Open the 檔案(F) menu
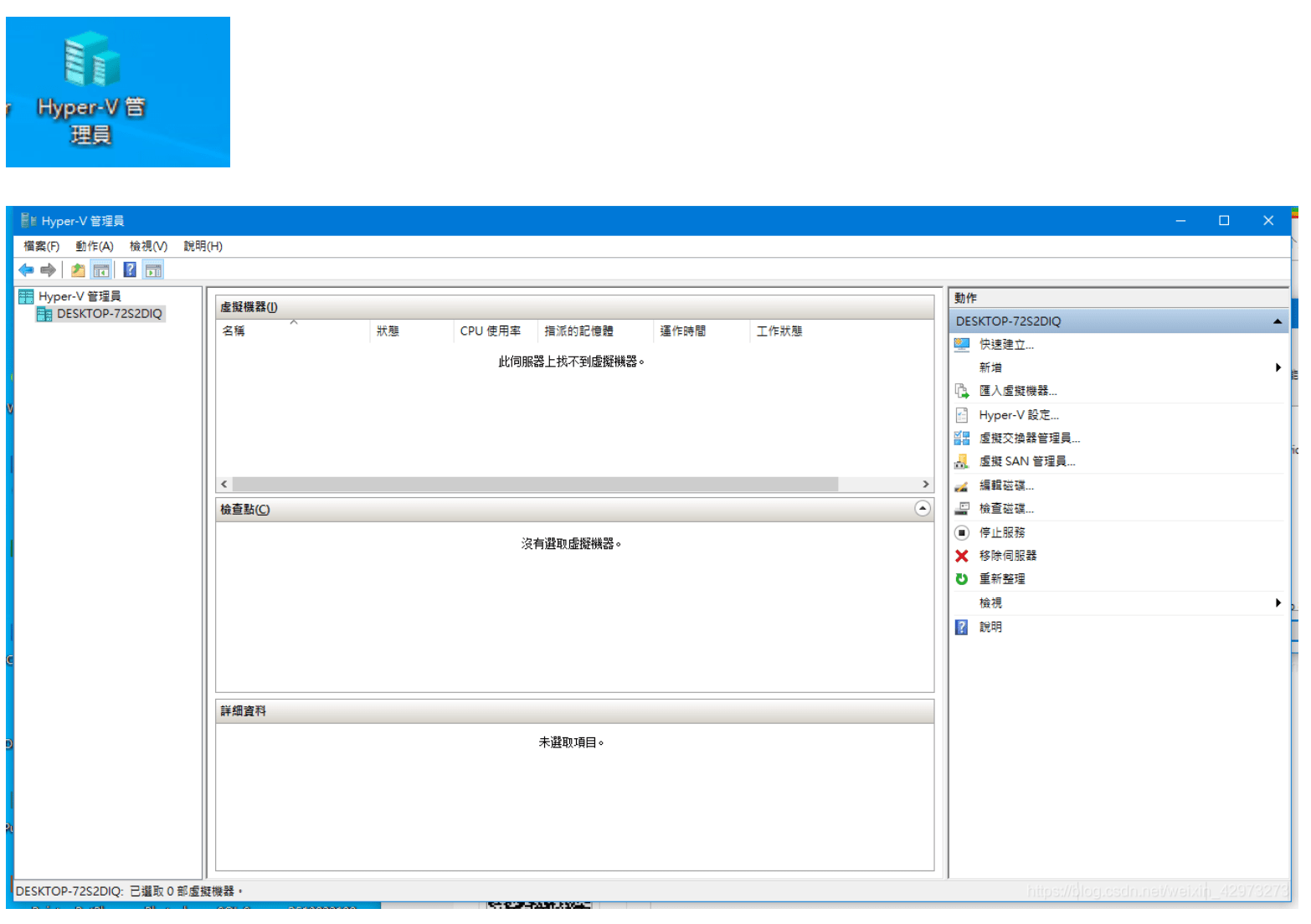Screen dimensions: 1311x924 [42, 246]
